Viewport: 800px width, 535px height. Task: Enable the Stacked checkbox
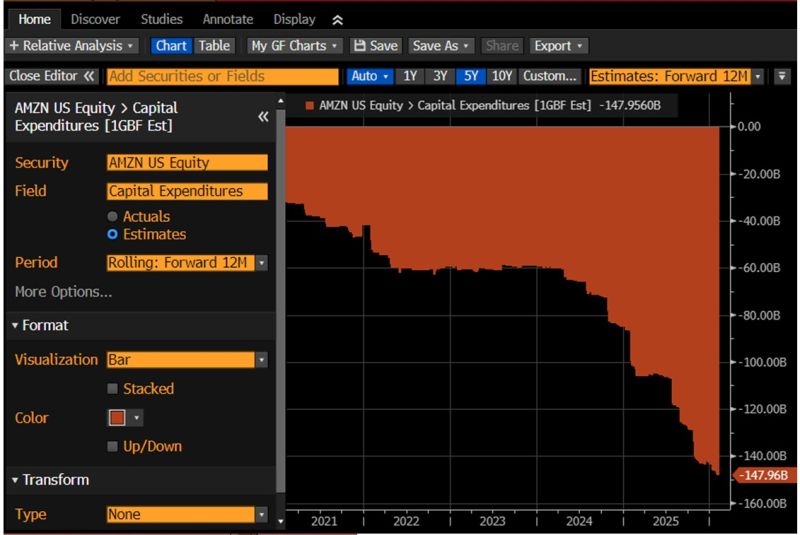[x=113, y=388]
